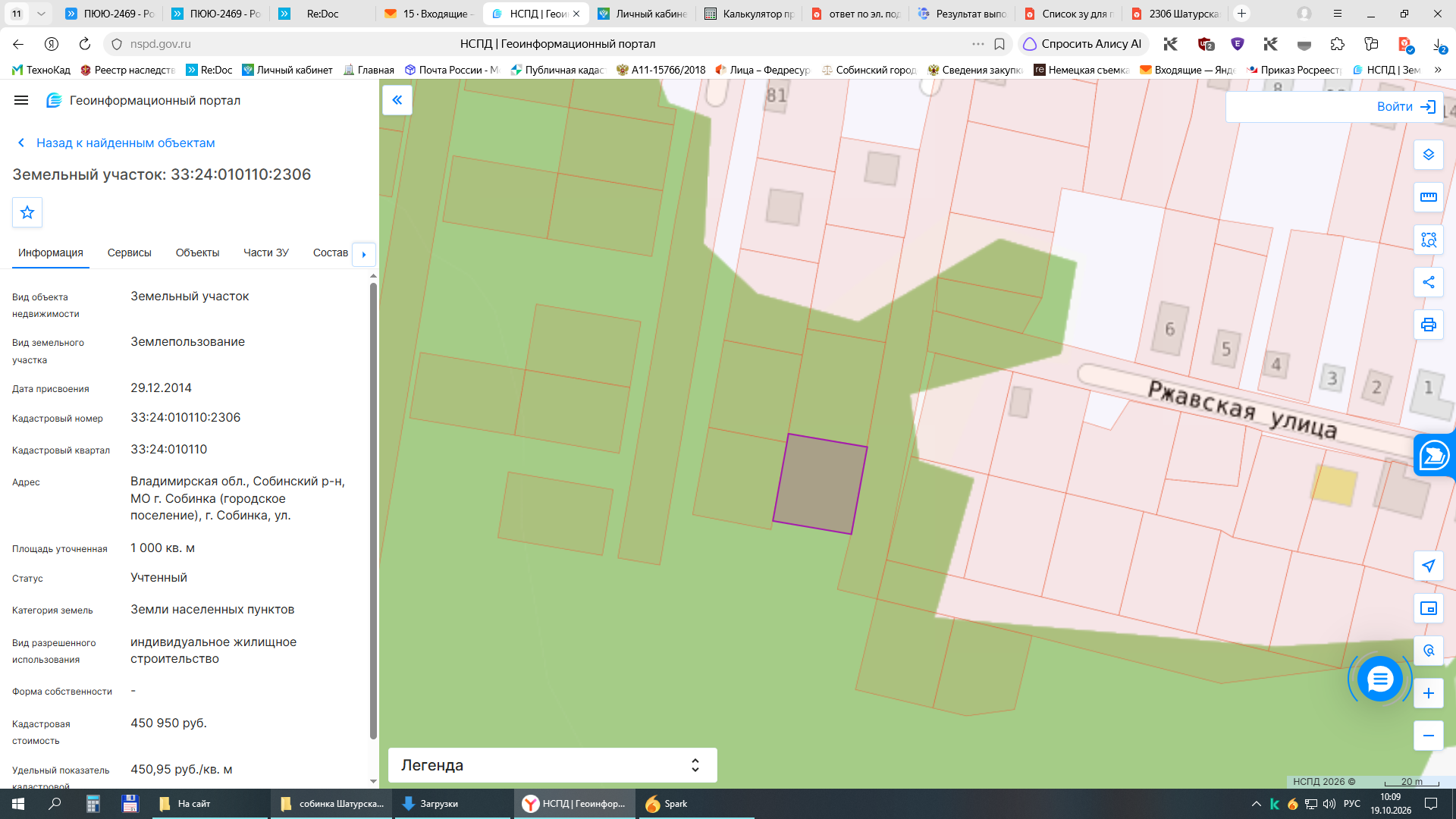Image resolution: width=1456 pixels, height=819 pixels.
Task: Open the hamburger menu of the portal
Action: (x=21, y=100)
